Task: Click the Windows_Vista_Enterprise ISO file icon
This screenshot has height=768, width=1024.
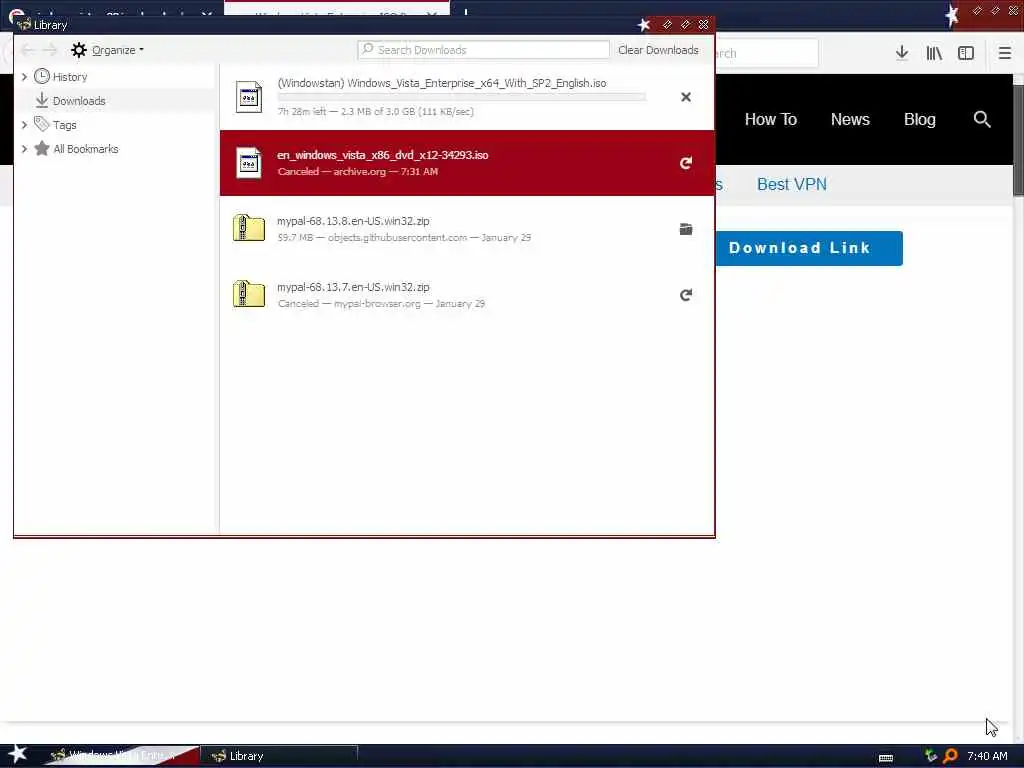Action: coord(249,97)
